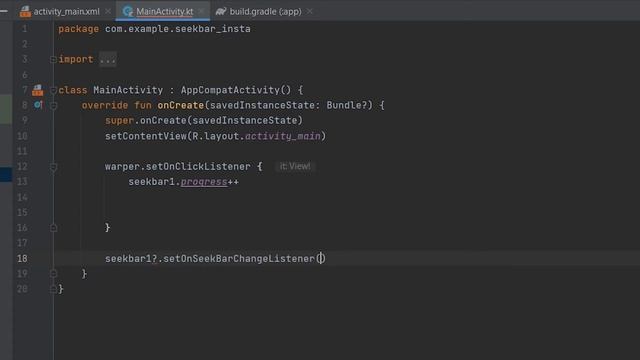Image resolution: width=640 pixels, height=360 pixels.
Task: Close the activity_main.xml tab
Action: click(108, 11)
